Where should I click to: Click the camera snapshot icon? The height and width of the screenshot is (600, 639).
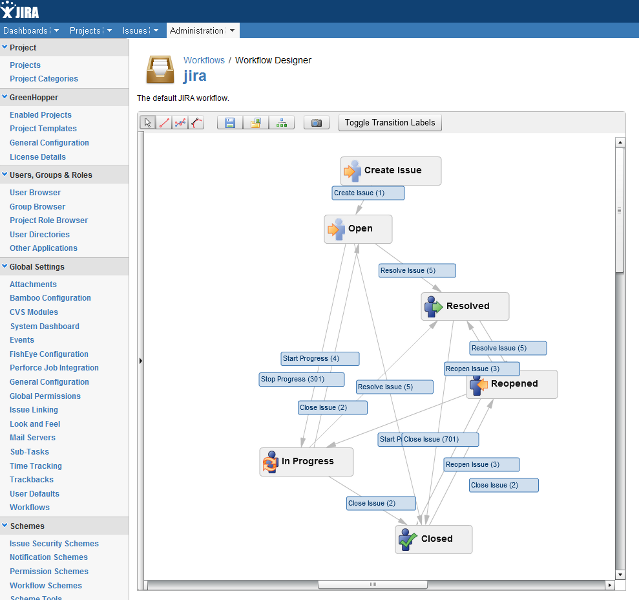click(x=316, y=123)
